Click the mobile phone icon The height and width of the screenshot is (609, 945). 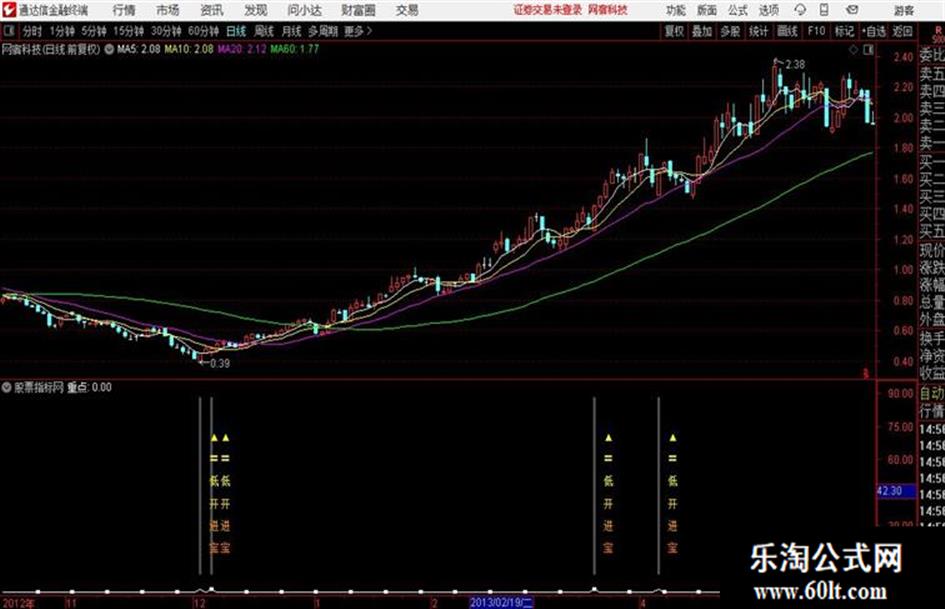pyautogui.click(x=824, y=10)
